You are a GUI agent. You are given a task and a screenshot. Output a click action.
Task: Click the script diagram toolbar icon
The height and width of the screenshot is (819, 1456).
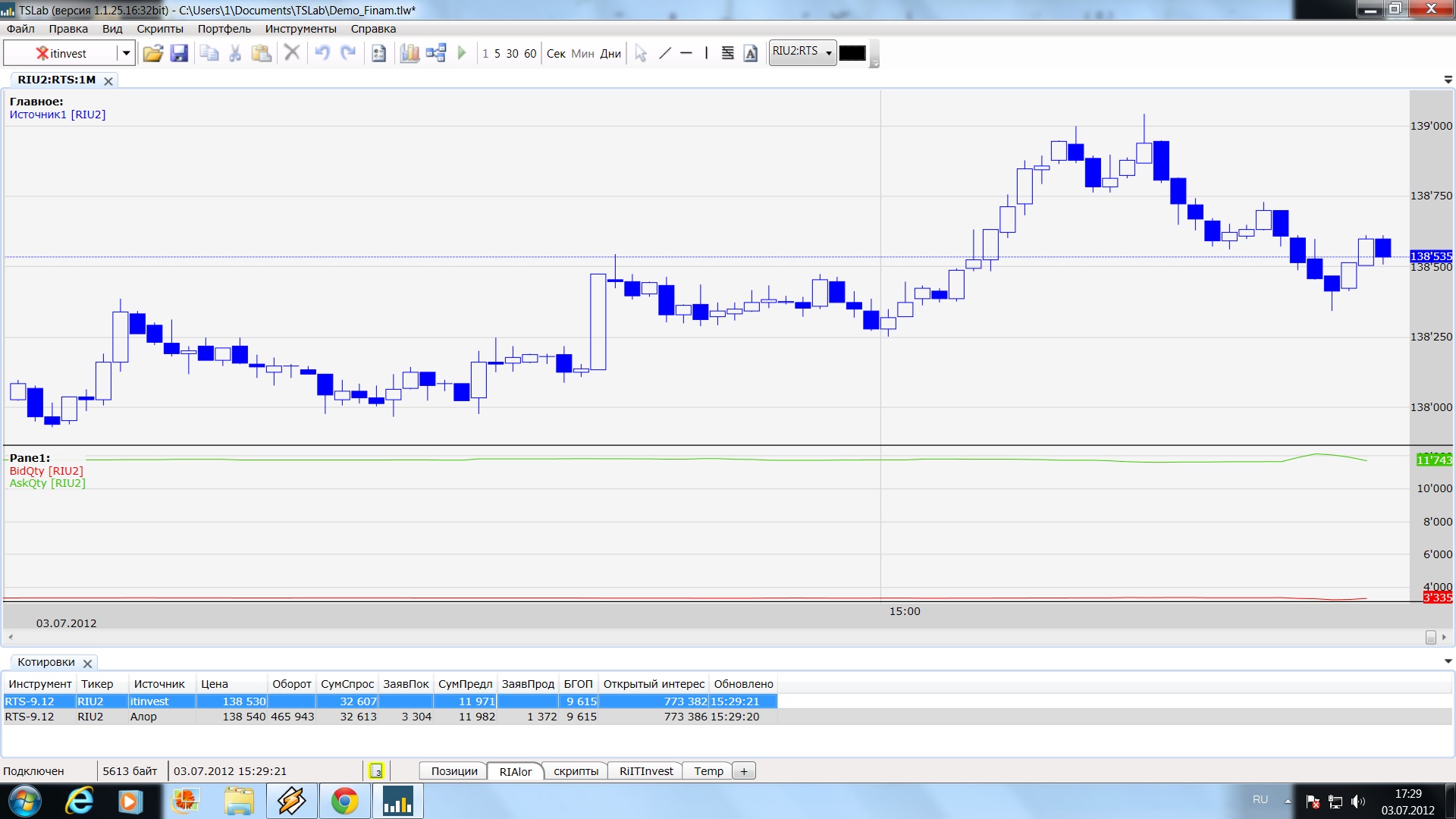pyautogui.click(x=436, y=53)
